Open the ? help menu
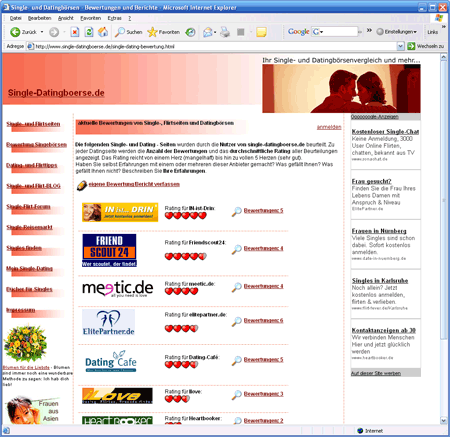Image resolution: width=450 pixels, height=437 pixels. [x=130, y=18]
